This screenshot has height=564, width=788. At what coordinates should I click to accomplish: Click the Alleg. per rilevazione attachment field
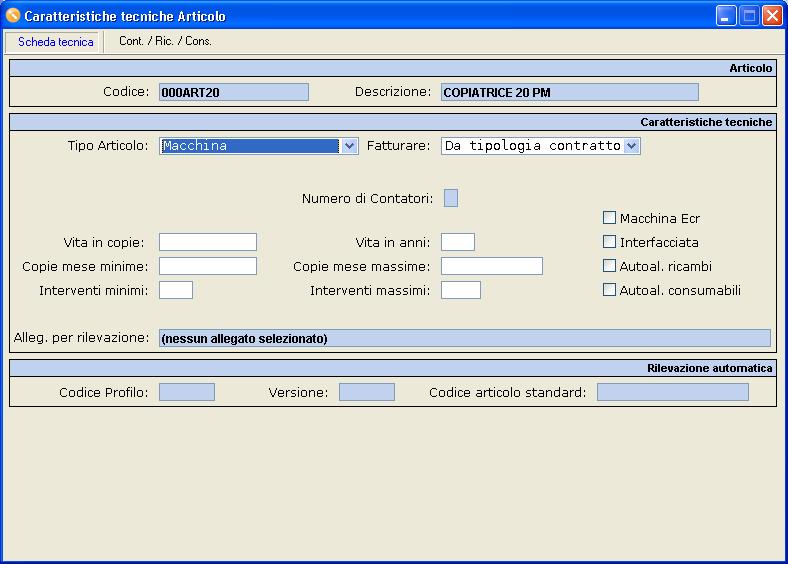point(465,338)
